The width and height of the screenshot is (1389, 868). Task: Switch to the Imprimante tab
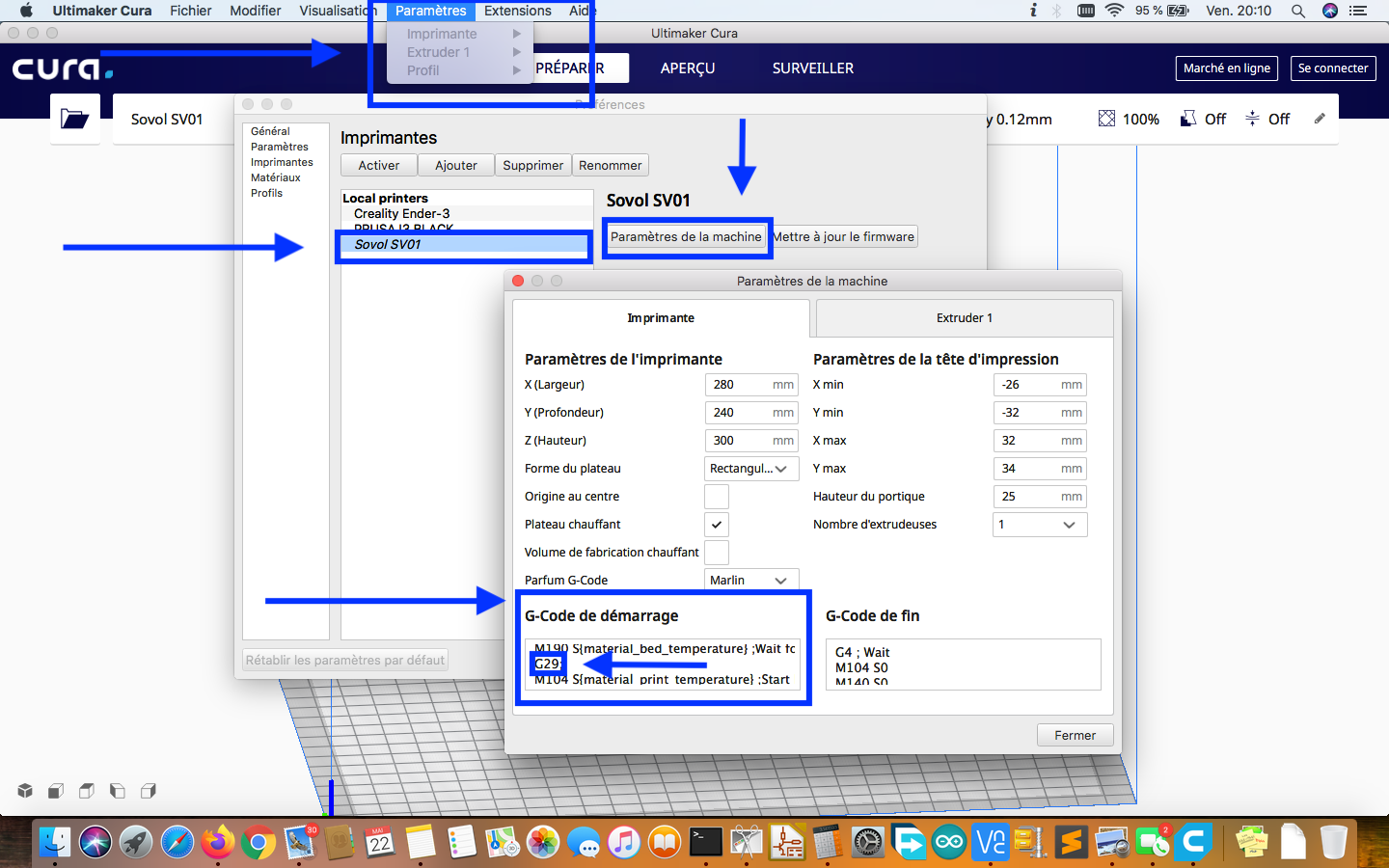click(661, 318)
